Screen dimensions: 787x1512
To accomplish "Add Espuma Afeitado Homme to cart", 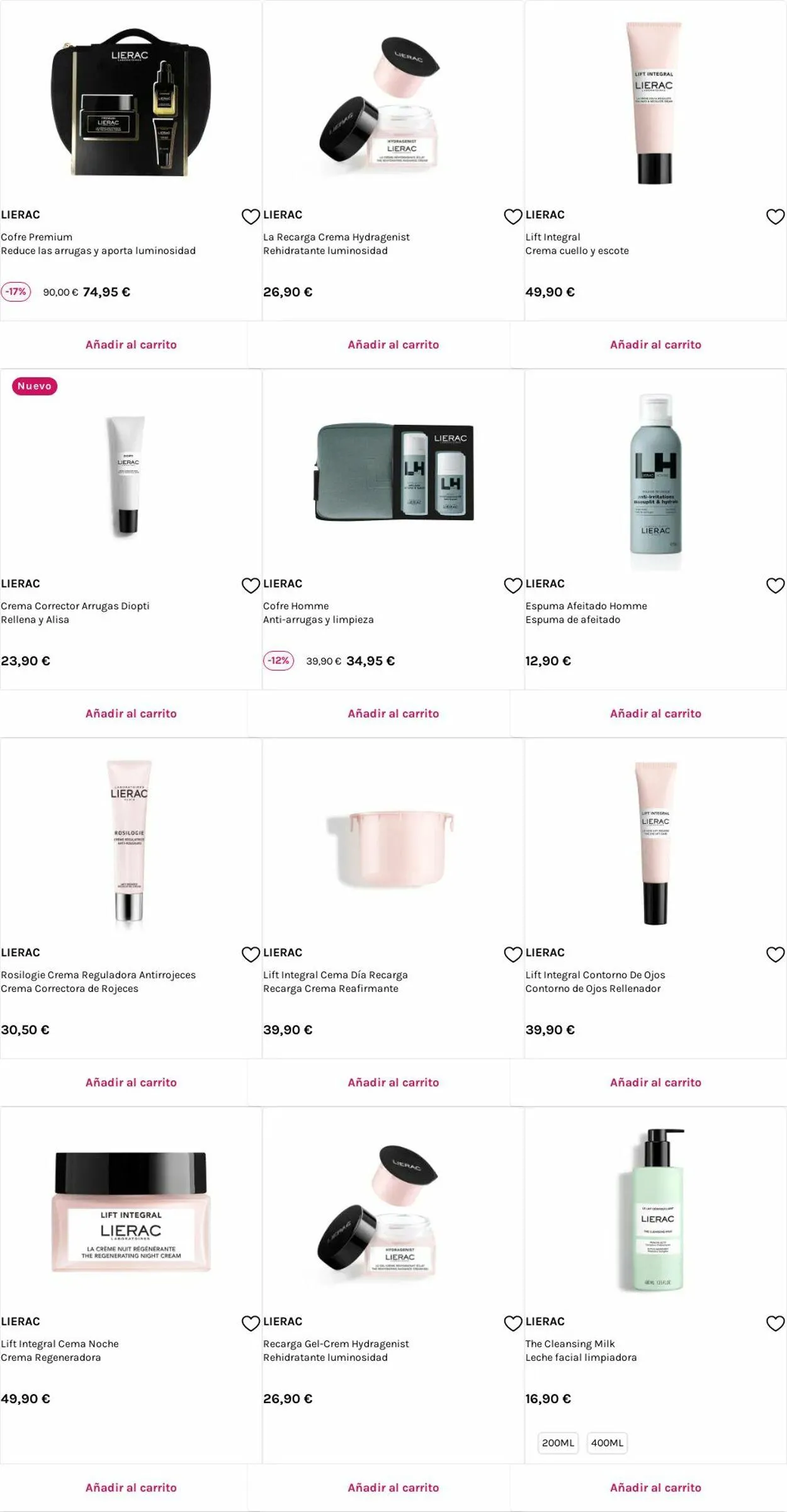I will (x=655, y=713).
